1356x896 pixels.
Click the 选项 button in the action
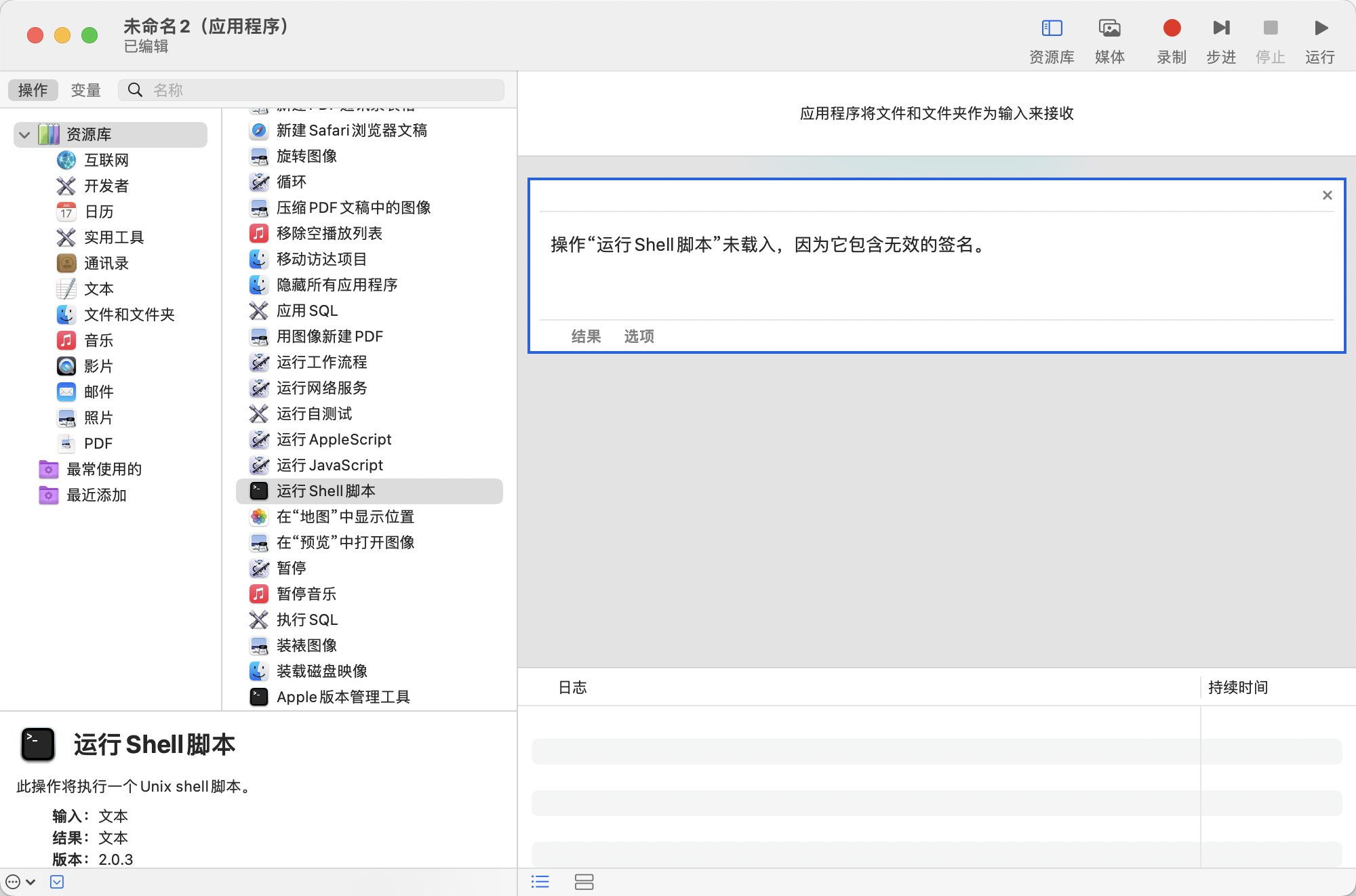click(x=639, y=336)
